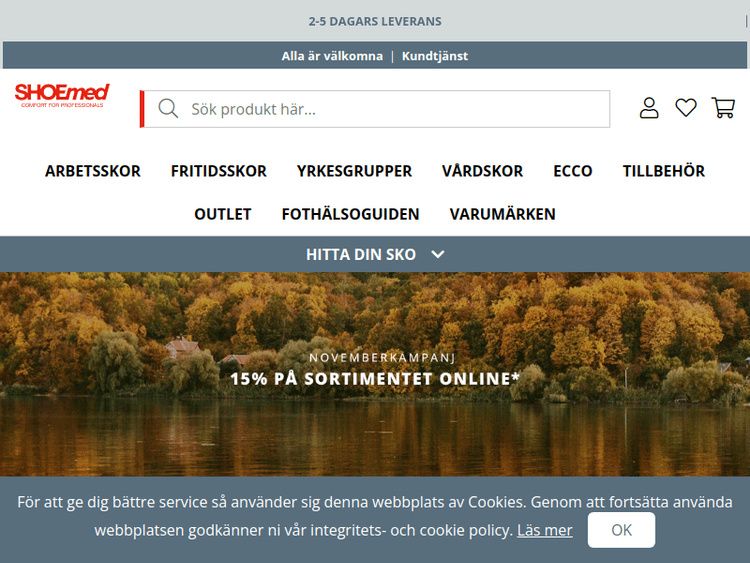Select Yrkesgrupper in the navigation

click(354, 171)
